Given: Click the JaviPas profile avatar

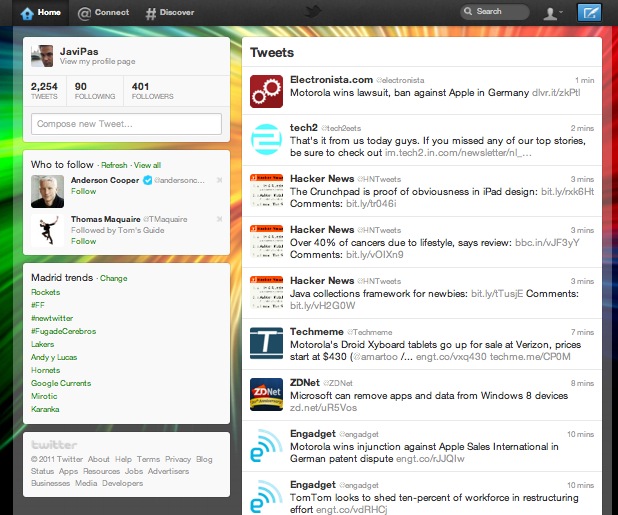Looking at the screenshot, I should coord(42,56).
